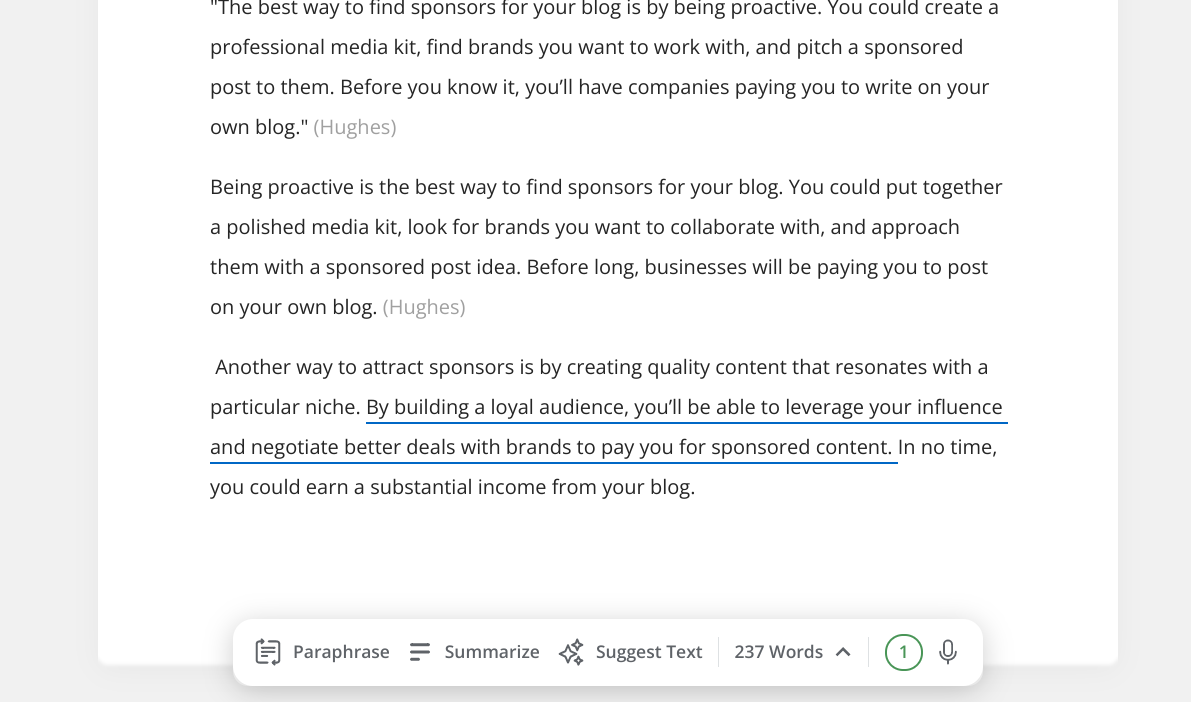Expand the word count chevron arrow
Image resolution: width=1191 pixels, height=702 pixels.
(843, 652)
